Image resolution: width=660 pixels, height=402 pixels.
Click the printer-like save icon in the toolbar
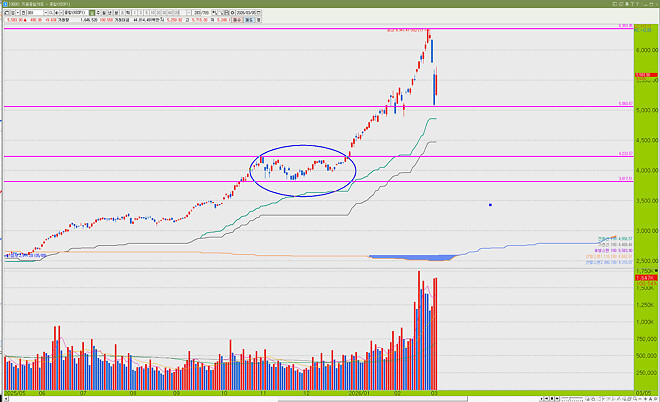[x=226, y=13]
